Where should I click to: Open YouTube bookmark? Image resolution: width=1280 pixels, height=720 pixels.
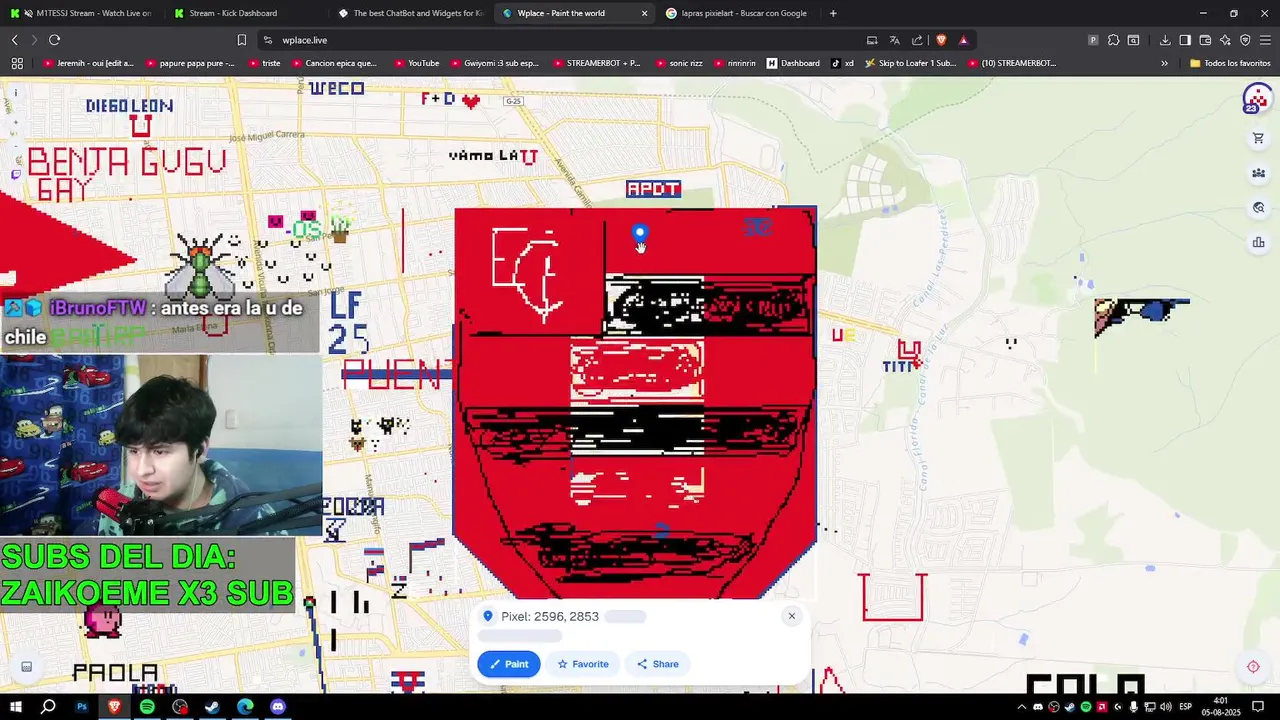[417, 63]
